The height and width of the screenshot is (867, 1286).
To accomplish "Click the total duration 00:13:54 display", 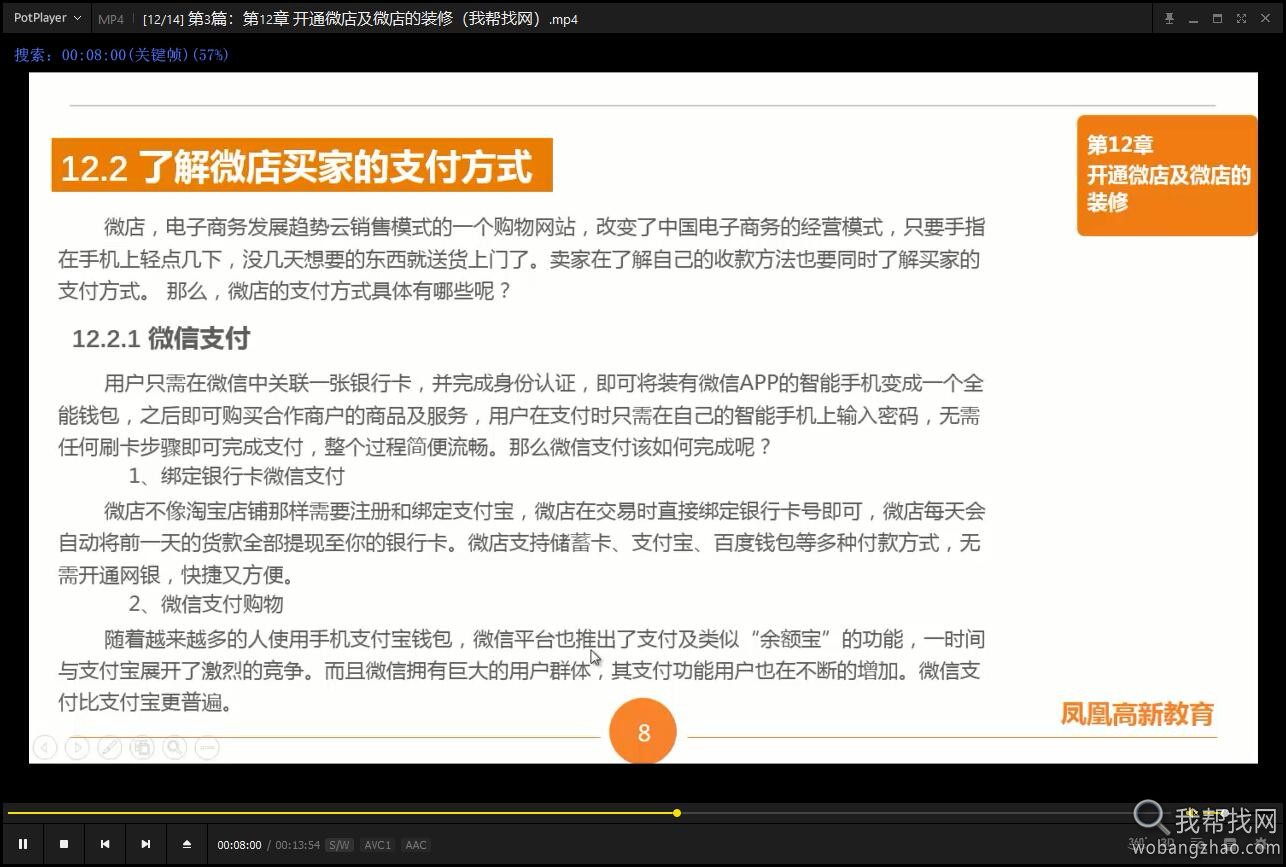I will coord(298,845).
